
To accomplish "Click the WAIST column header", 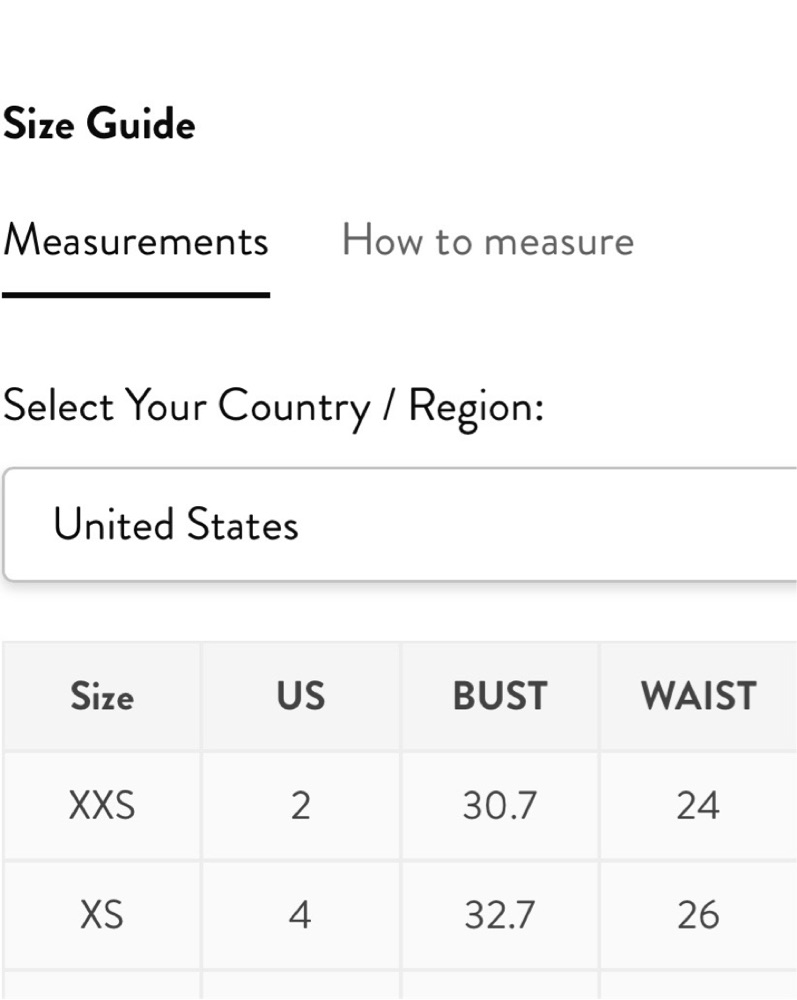I will 699,696.
